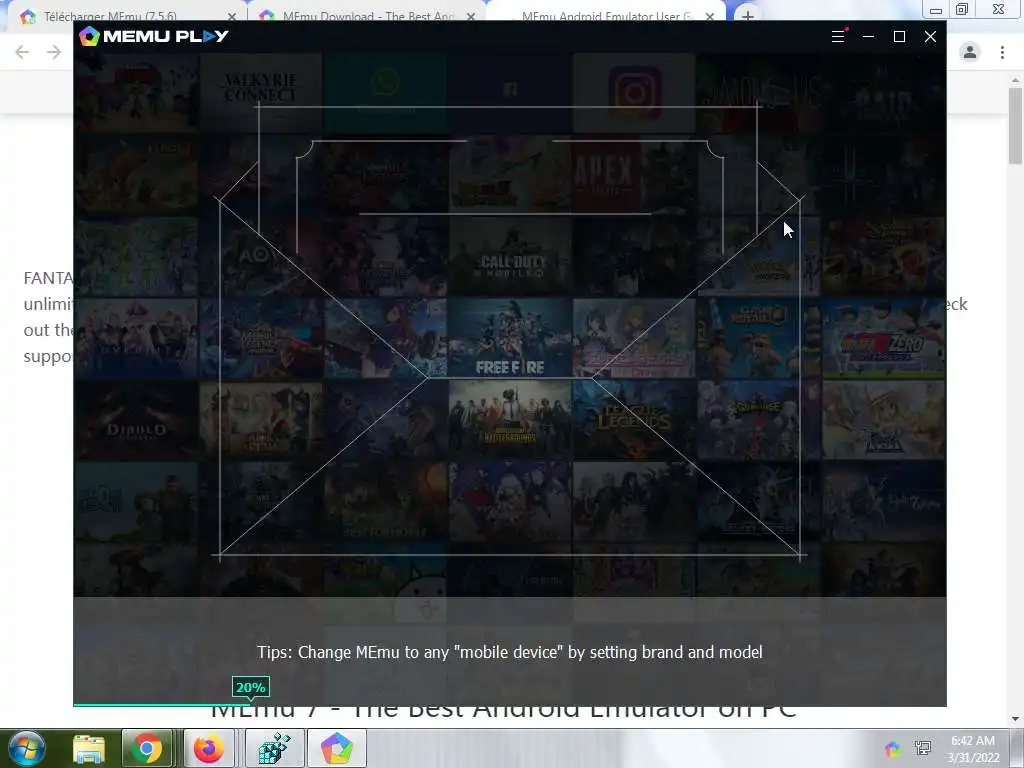Viewport: 1024px width, 768px height.
Task: Open a new Chrome tab
Action: pyautogui.click(x=748, y=15)
